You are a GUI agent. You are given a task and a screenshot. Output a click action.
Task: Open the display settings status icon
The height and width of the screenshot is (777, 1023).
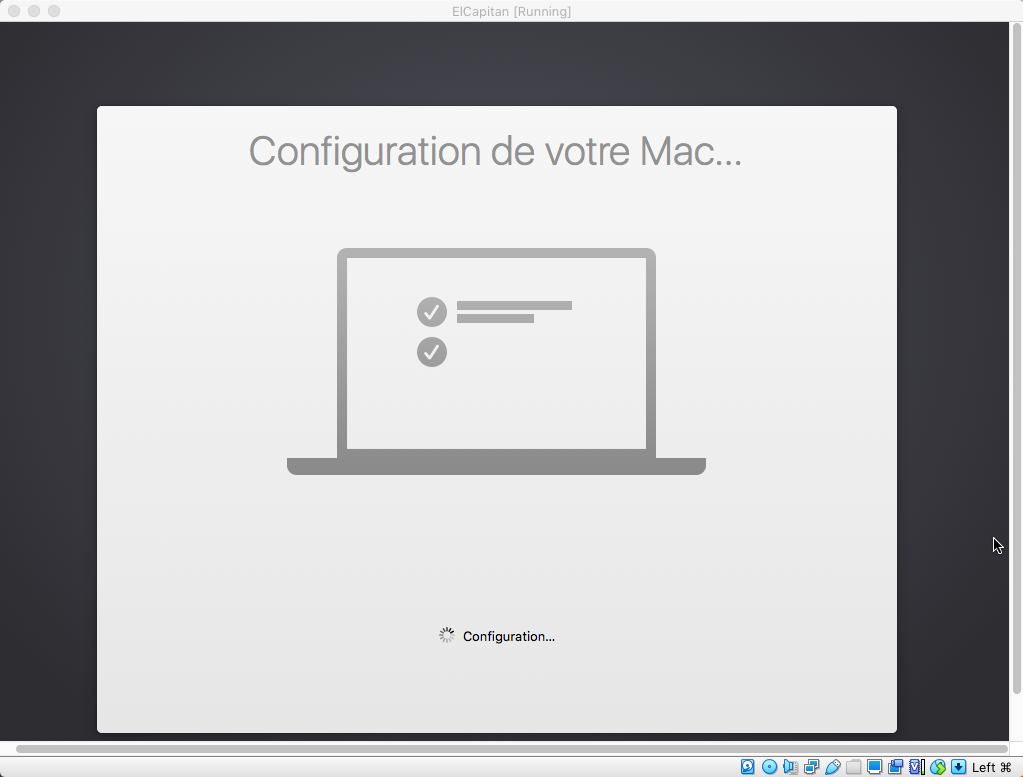[x=874, y=767]
